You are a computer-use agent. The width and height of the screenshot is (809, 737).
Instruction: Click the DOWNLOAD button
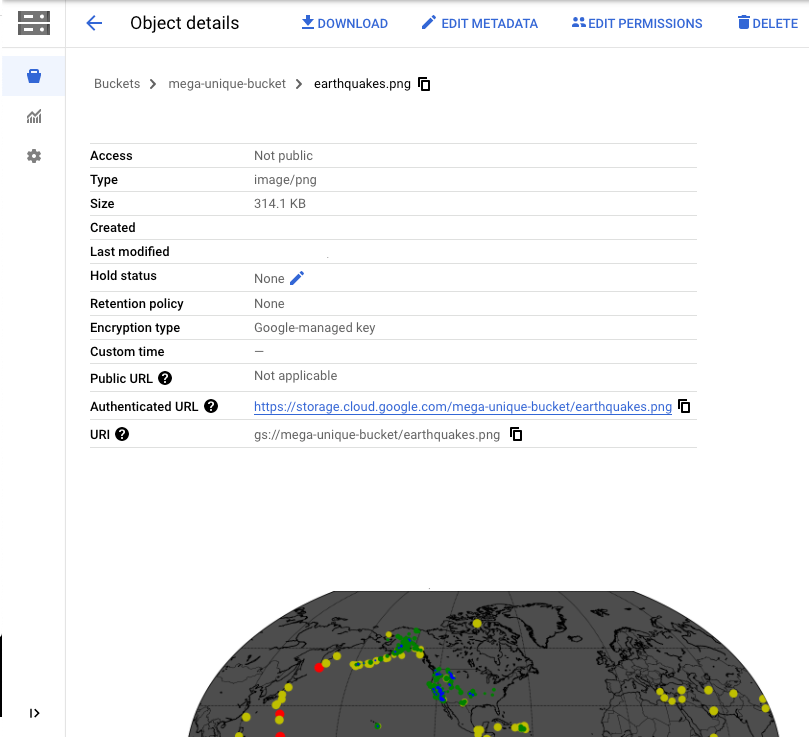[x=344, y=23]
